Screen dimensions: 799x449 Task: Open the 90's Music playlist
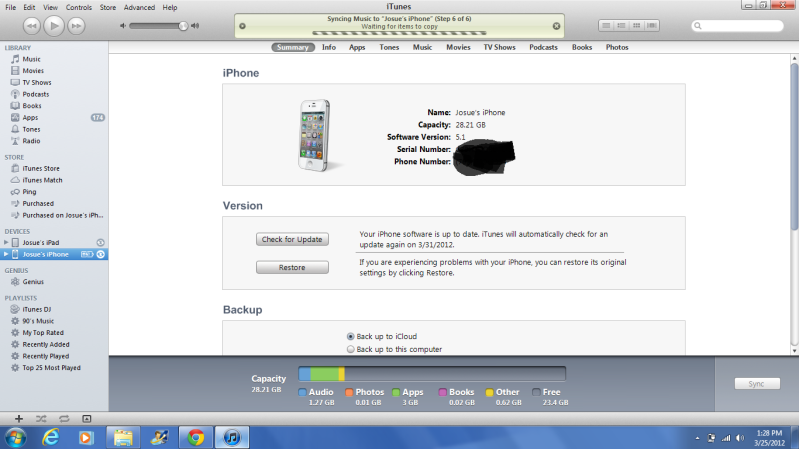coord(38,321)
